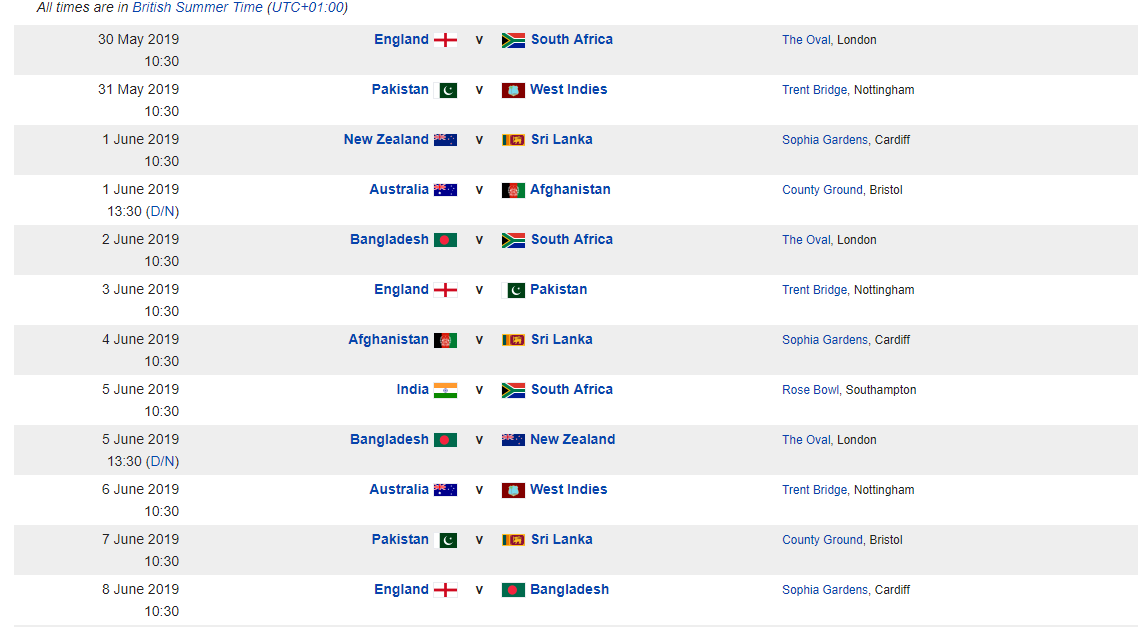Click Sri Lanka flag in New Zealand match
Screen dimensions: 1147x627
coord(514,140)
